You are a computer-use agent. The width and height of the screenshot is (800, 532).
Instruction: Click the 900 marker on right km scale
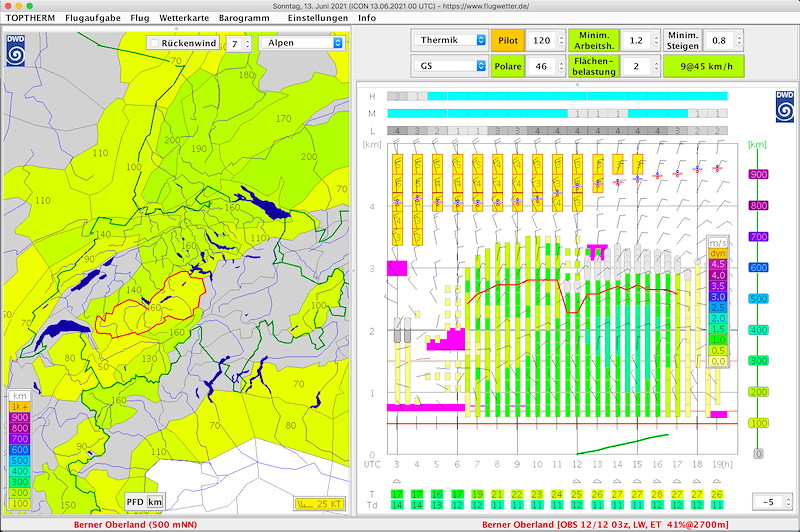[759, 174]
